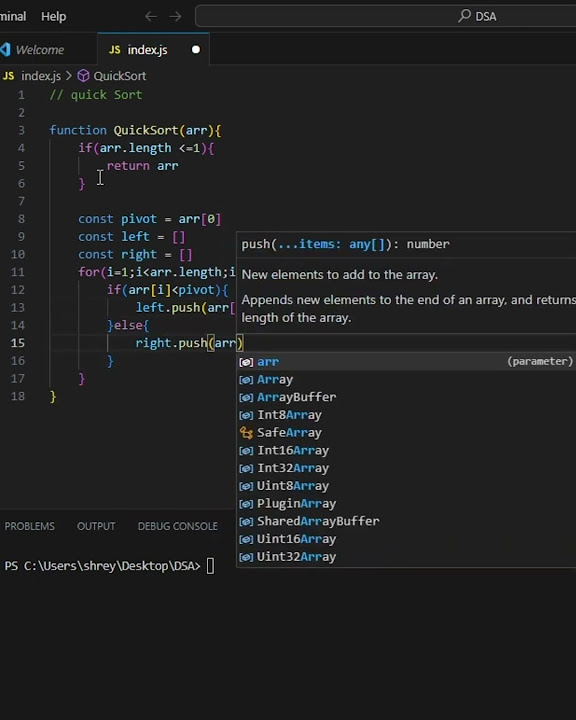Click 'if(arr[i]<pivot){' on line 12
This screenshot has width=576, height=720.
[x=167, y=290]
